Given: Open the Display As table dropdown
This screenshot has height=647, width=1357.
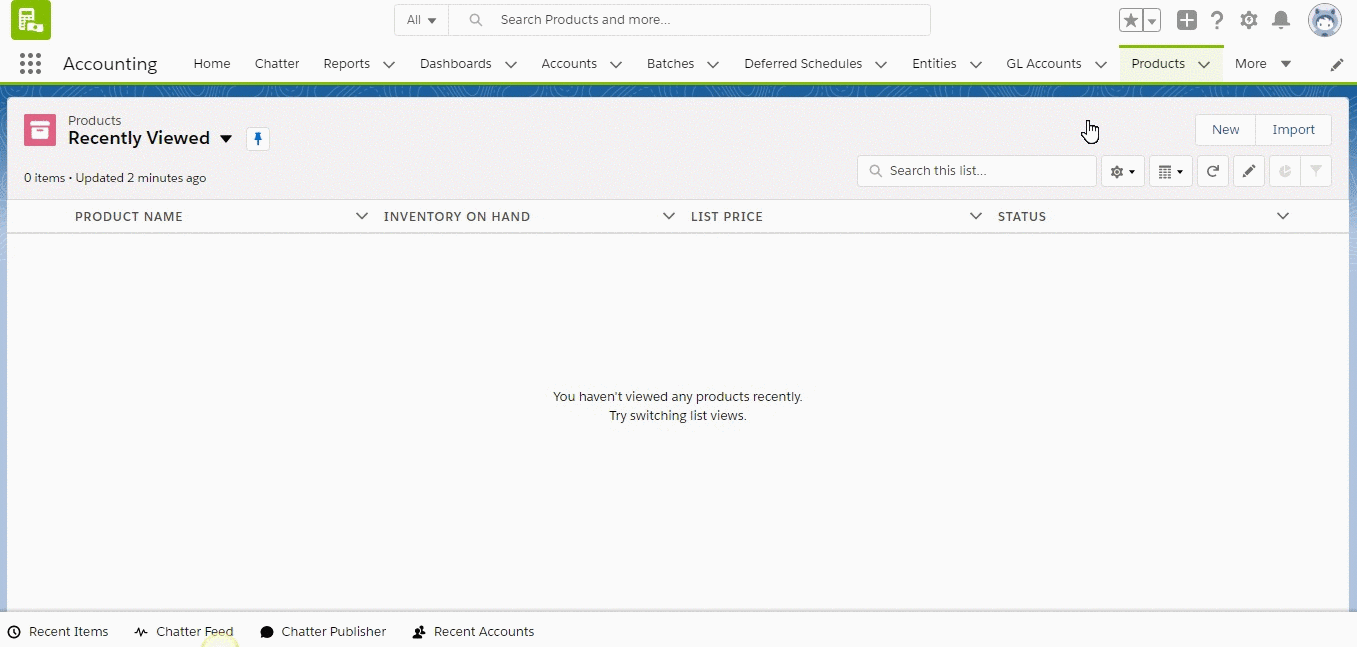Looking at the screenshot, I should click(1170, 171).
